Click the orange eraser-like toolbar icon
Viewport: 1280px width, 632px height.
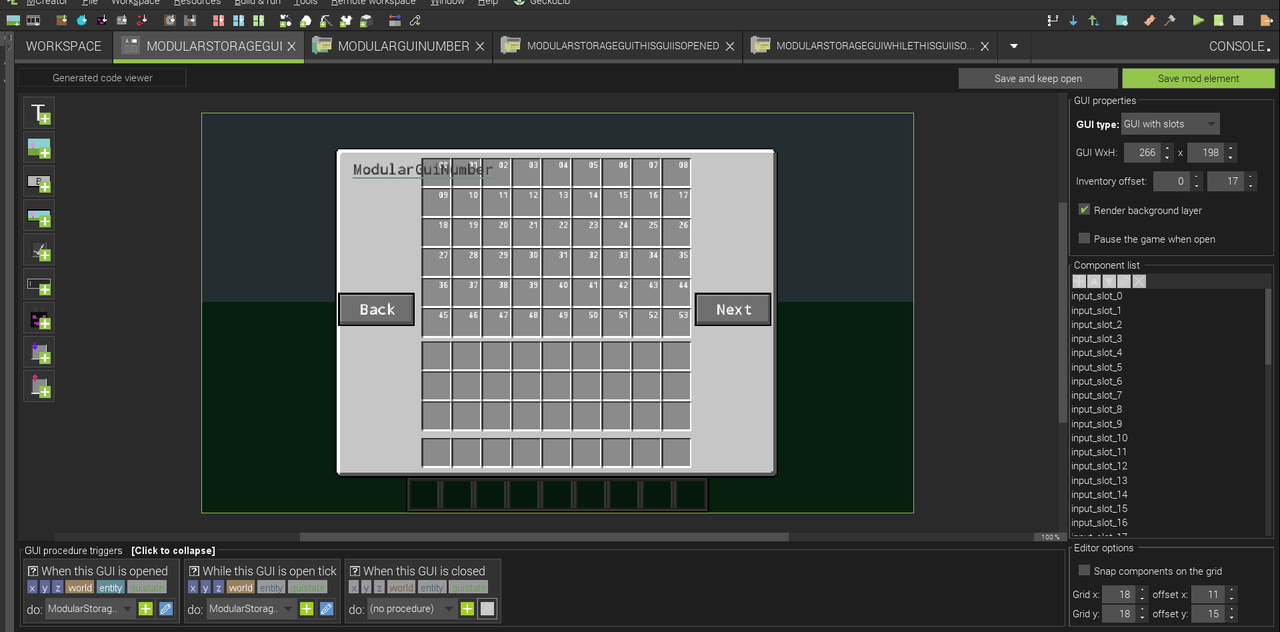(1149, 20)
